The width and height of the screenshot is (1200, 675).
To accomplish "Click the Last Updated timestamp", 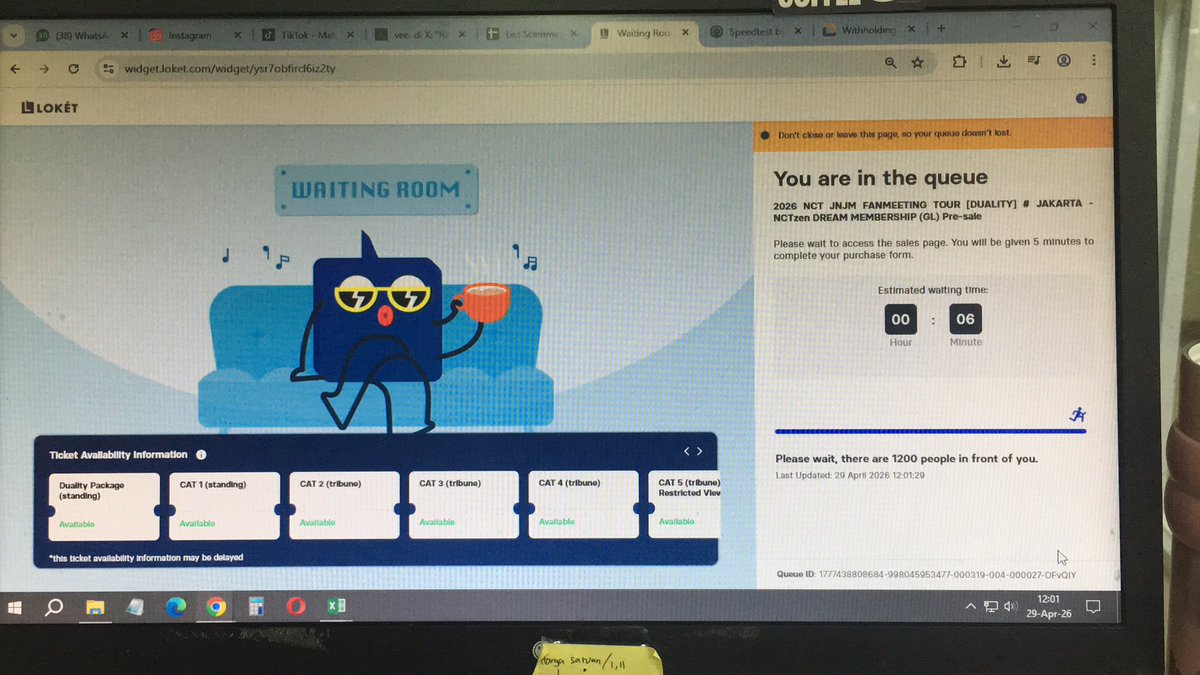I will coord(850,475).
